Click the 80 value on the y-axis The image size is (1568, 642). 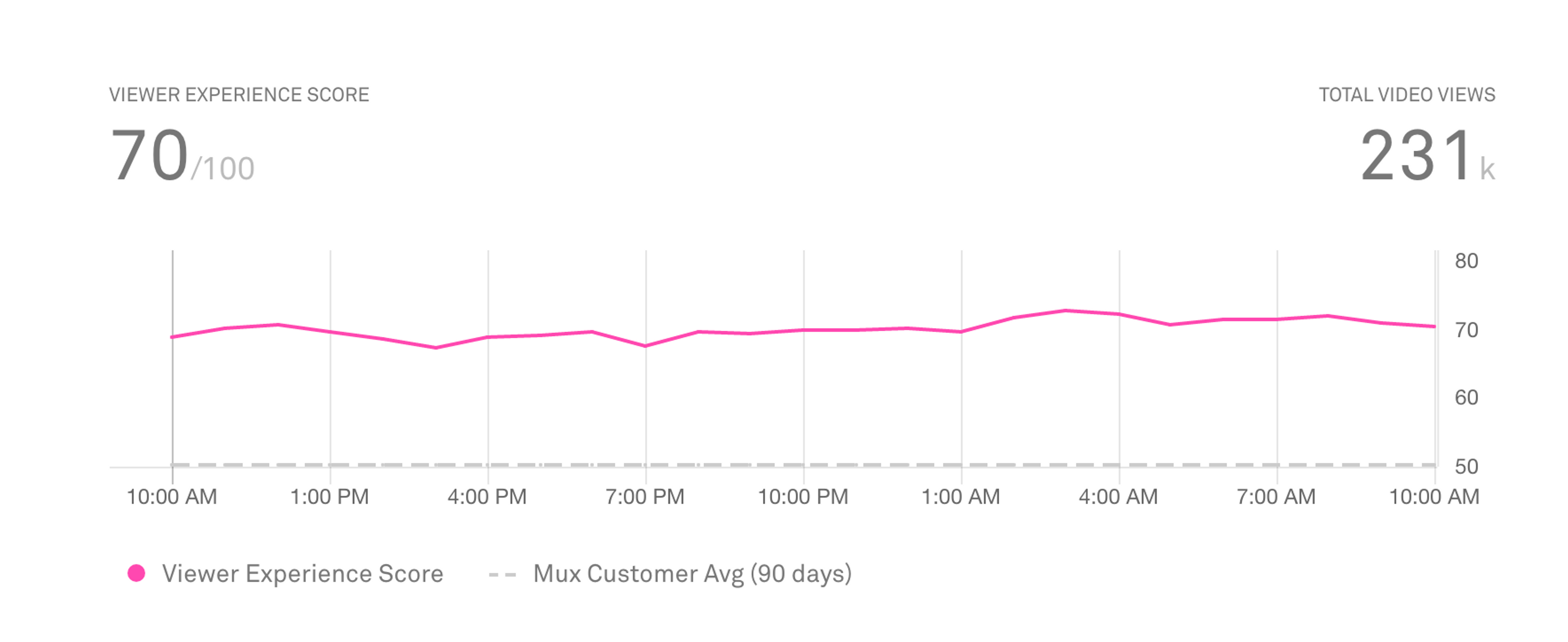coord(1466,261)
